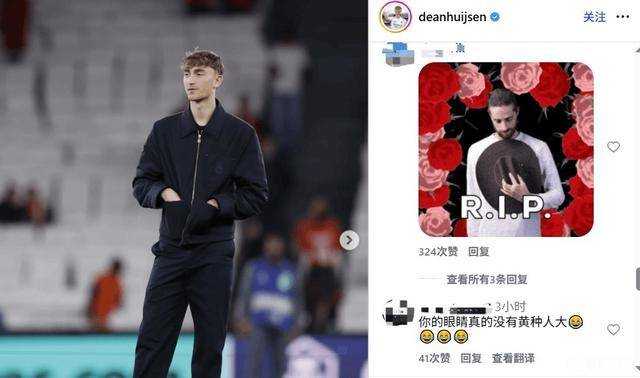
Task: Like the R.I.P. GIF comment
Action: (613, 147)
